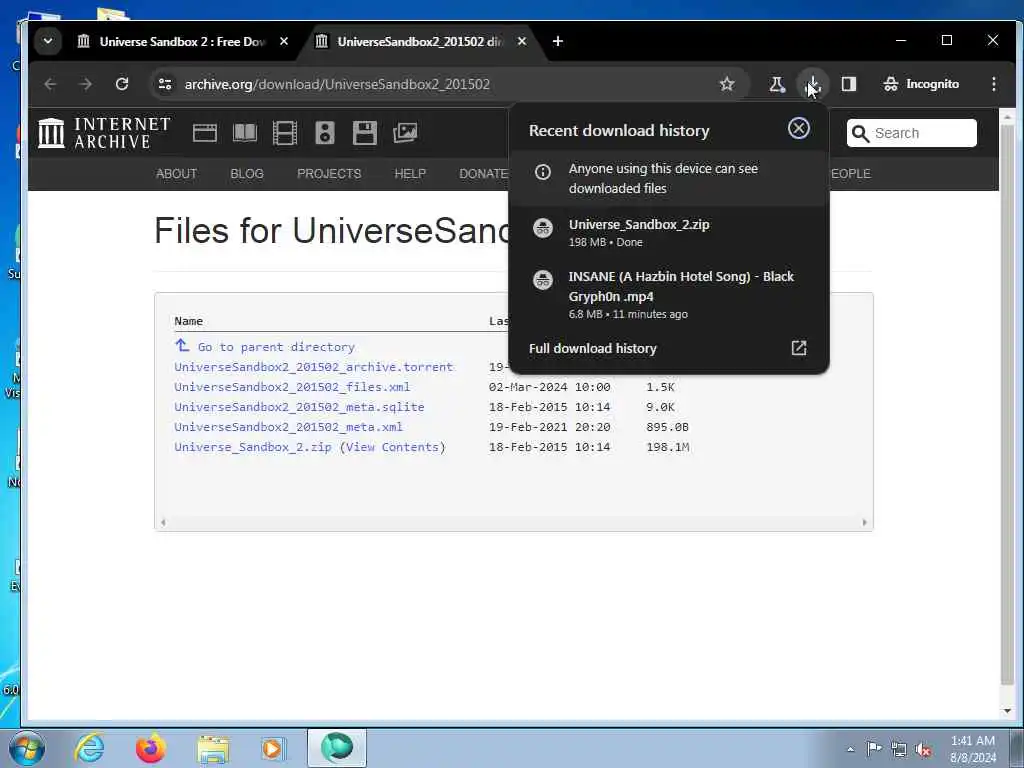Open downloaded Universe_Sandbox_2.zip entry
The image size is (1024, 768).
[669, 232]
